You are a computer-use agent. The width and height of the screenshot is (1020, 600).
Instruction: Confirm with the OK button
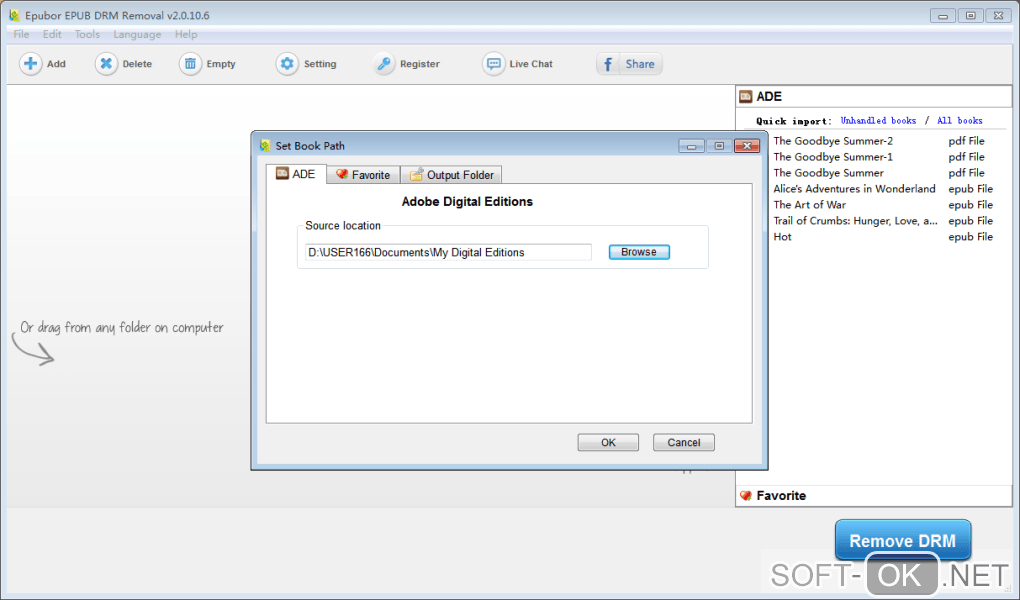click(x=608, y=443)
